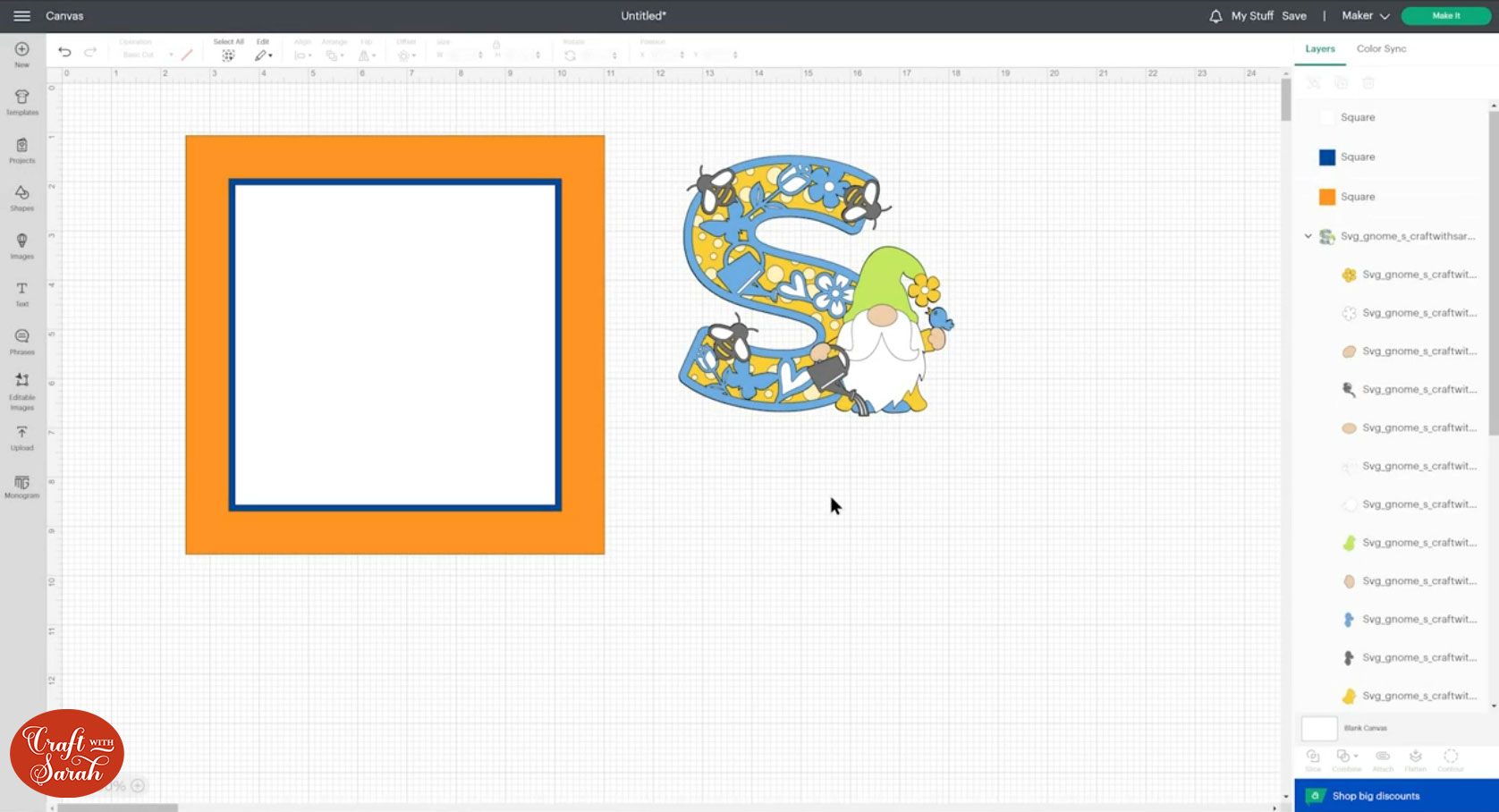Click the green Make It button
The width and height of the screenshot is (1499, 812).
pyautogui.click(x=1445, y=16)
